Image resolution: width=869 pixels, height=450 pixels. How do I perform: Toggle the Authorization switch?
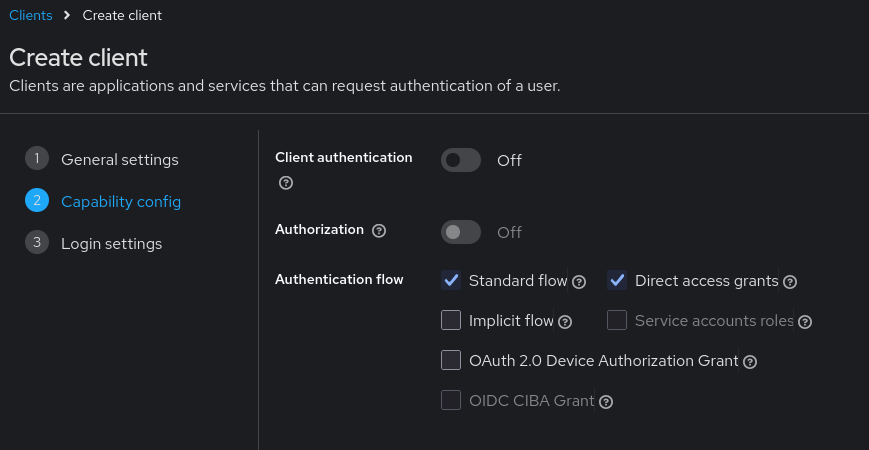click(461, 232)
